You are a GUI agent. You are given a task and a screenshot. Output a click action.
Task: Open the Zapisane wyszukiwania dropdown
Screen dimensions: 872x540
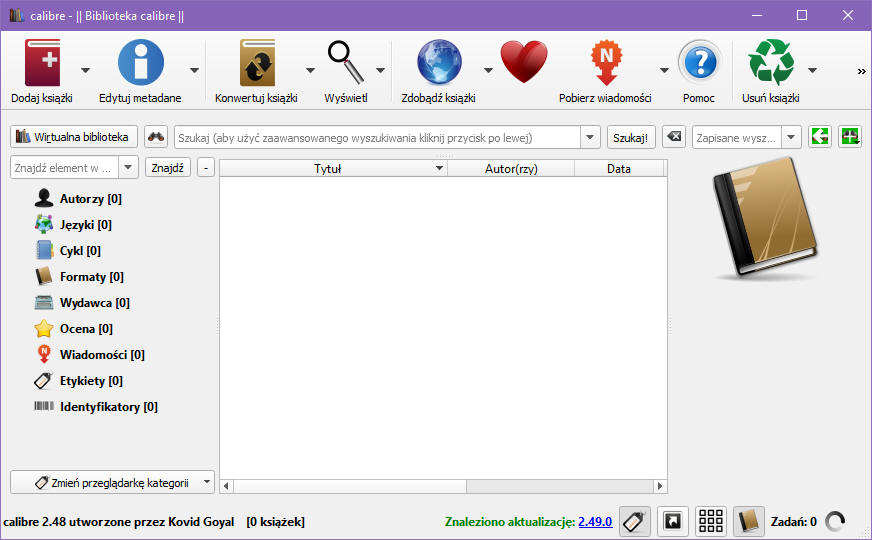pyautogui.click(x=791, y=137)
